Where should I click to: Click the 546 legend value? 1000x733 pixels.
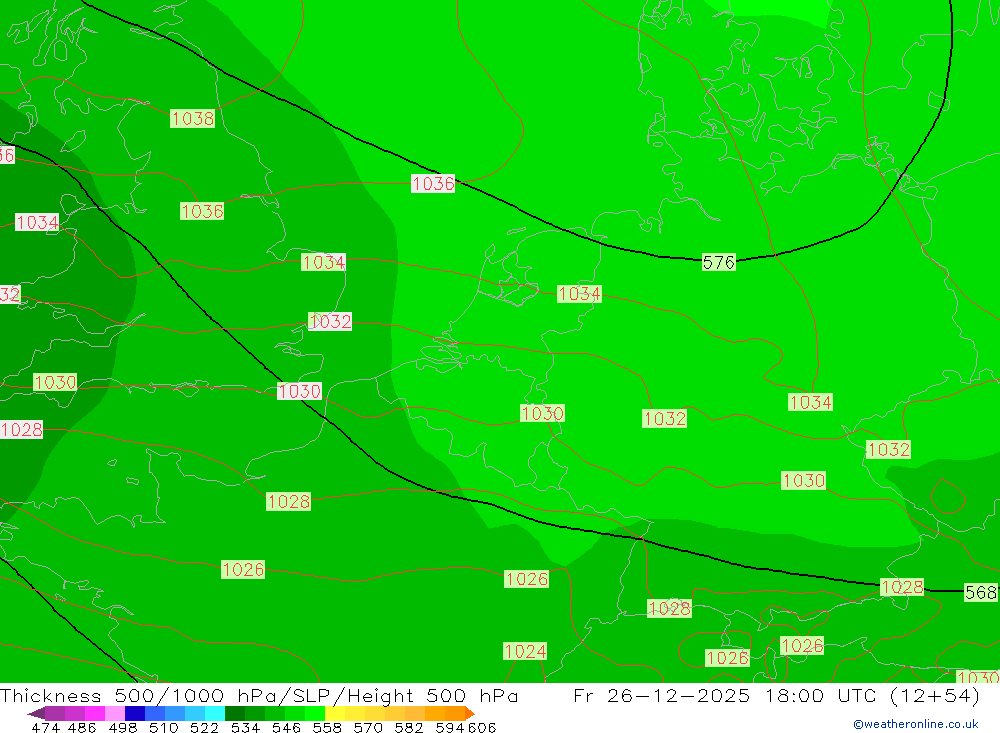(x=286, y=727)
